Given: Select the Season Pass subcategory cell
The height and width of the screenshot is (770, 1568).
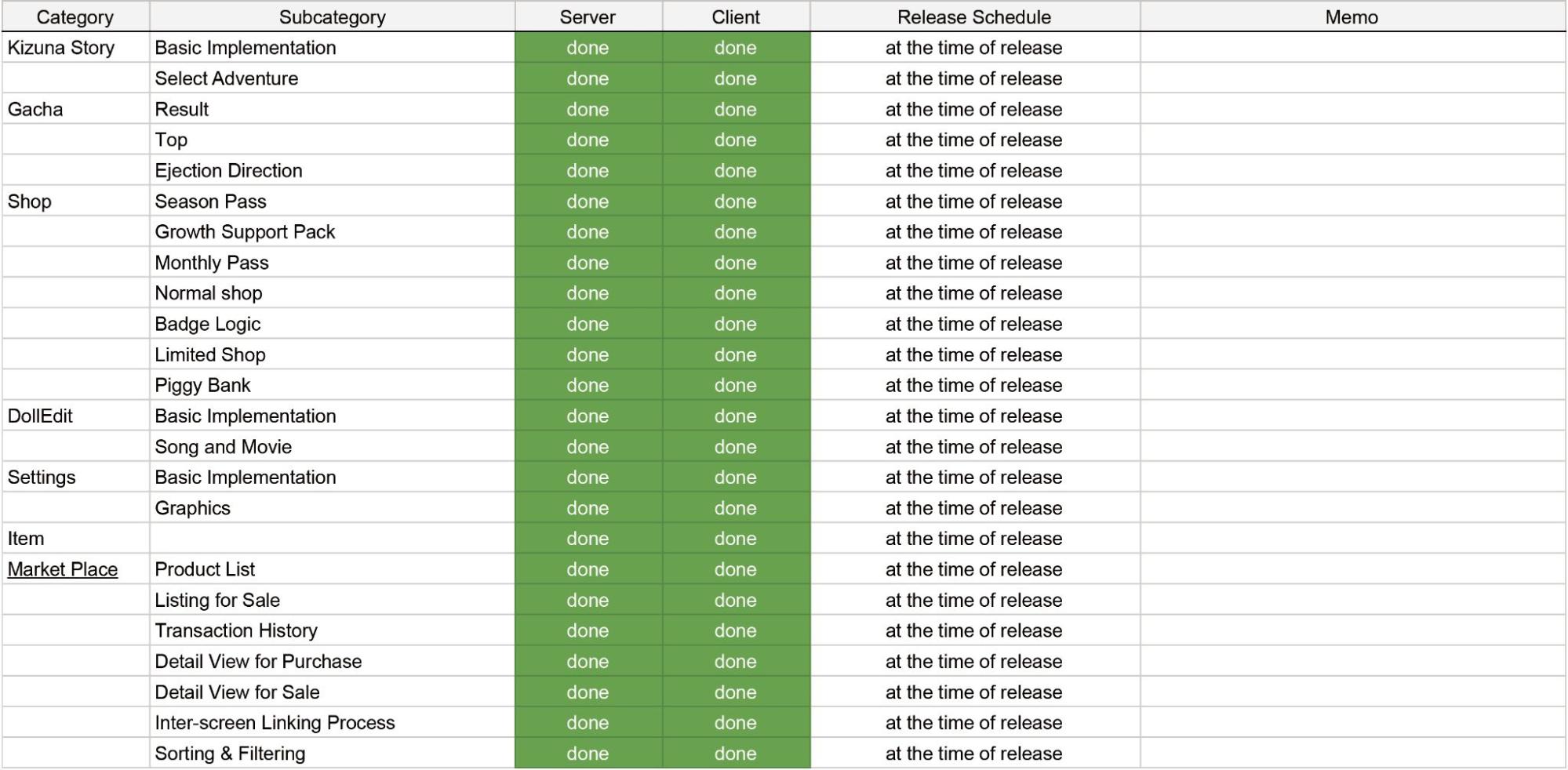Looking at the screenshot, I should pyautogui.click(x=333, y=202).
